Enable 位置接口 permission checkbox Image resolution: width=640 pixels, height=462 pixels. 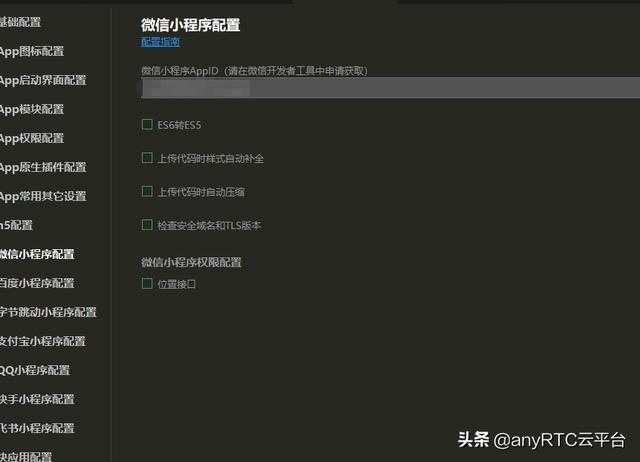pyautogui.click(x=147, y=283)
